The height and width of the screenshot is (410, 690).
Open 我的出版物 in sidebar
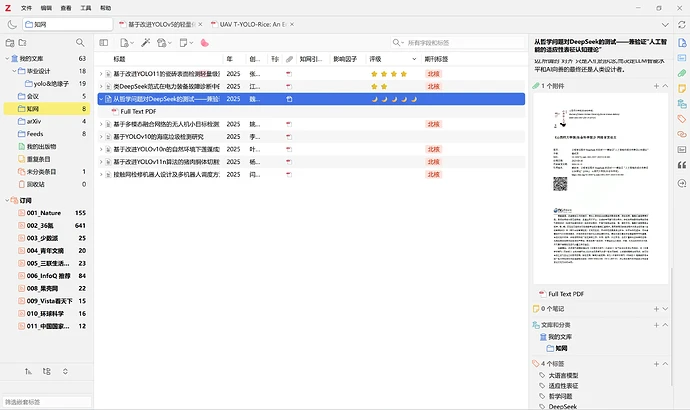[x=47, y=146]
